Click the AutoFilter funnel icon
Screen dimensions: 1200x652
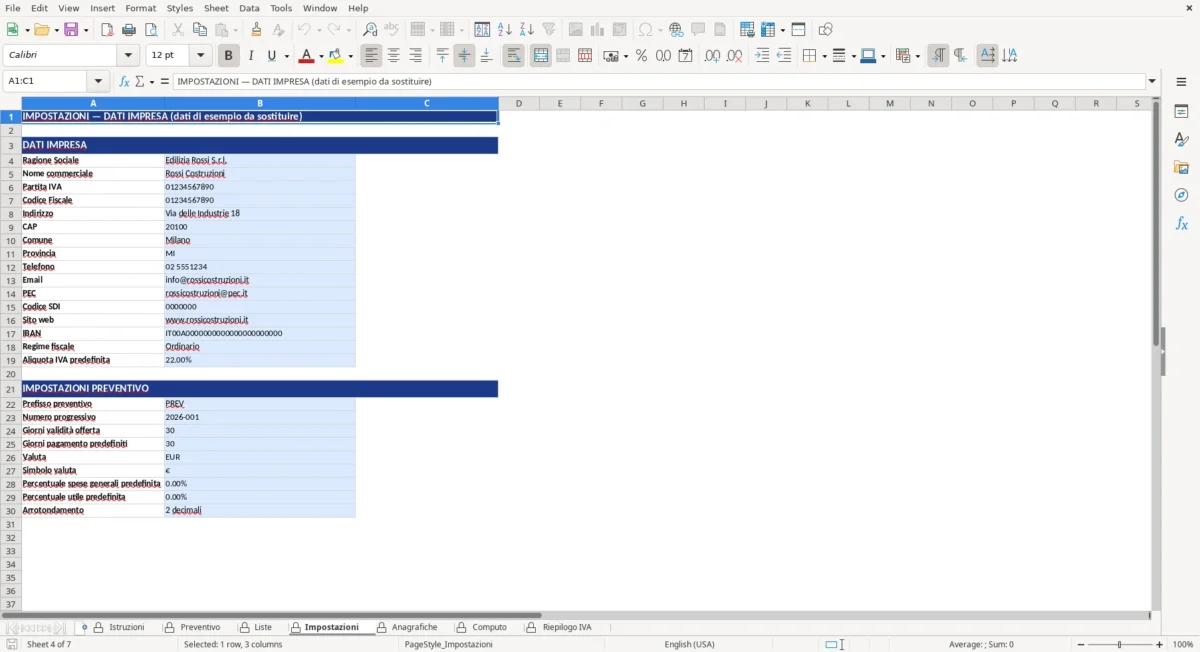coord(549,30)
